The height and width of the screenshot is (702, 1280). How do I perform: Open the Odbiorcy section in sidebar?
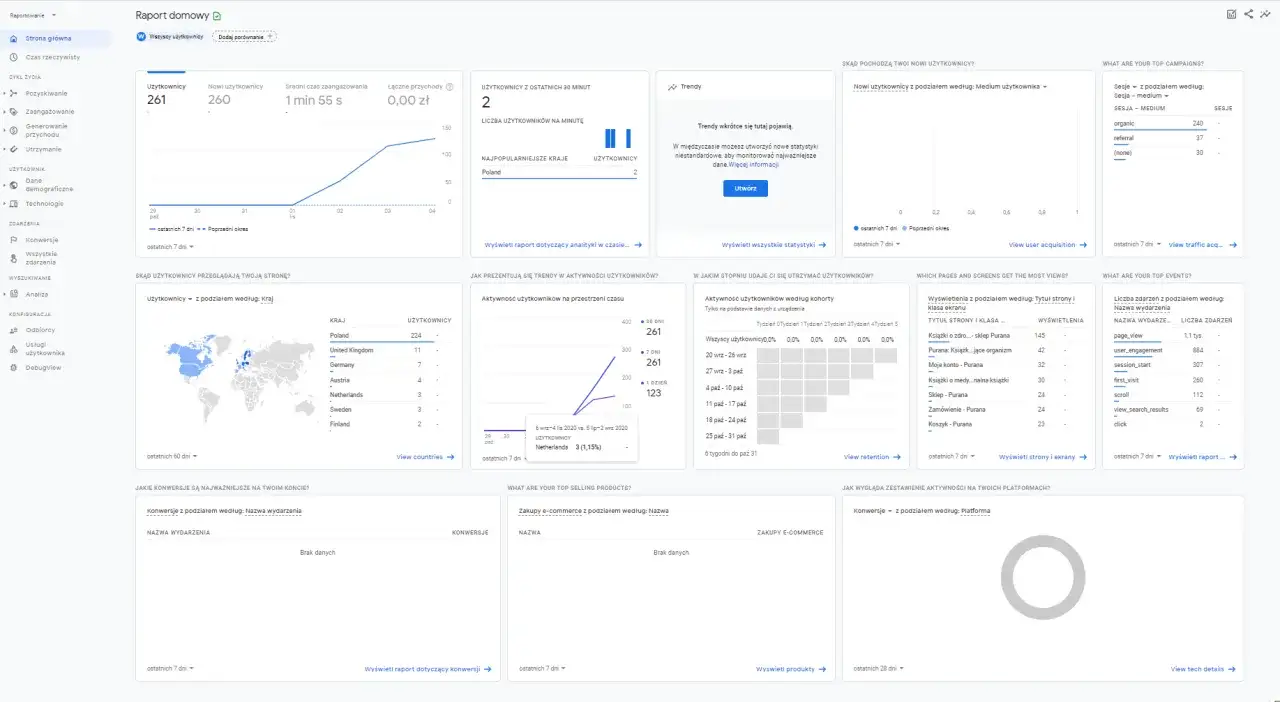pyautogui.click(x=13, y=329)
